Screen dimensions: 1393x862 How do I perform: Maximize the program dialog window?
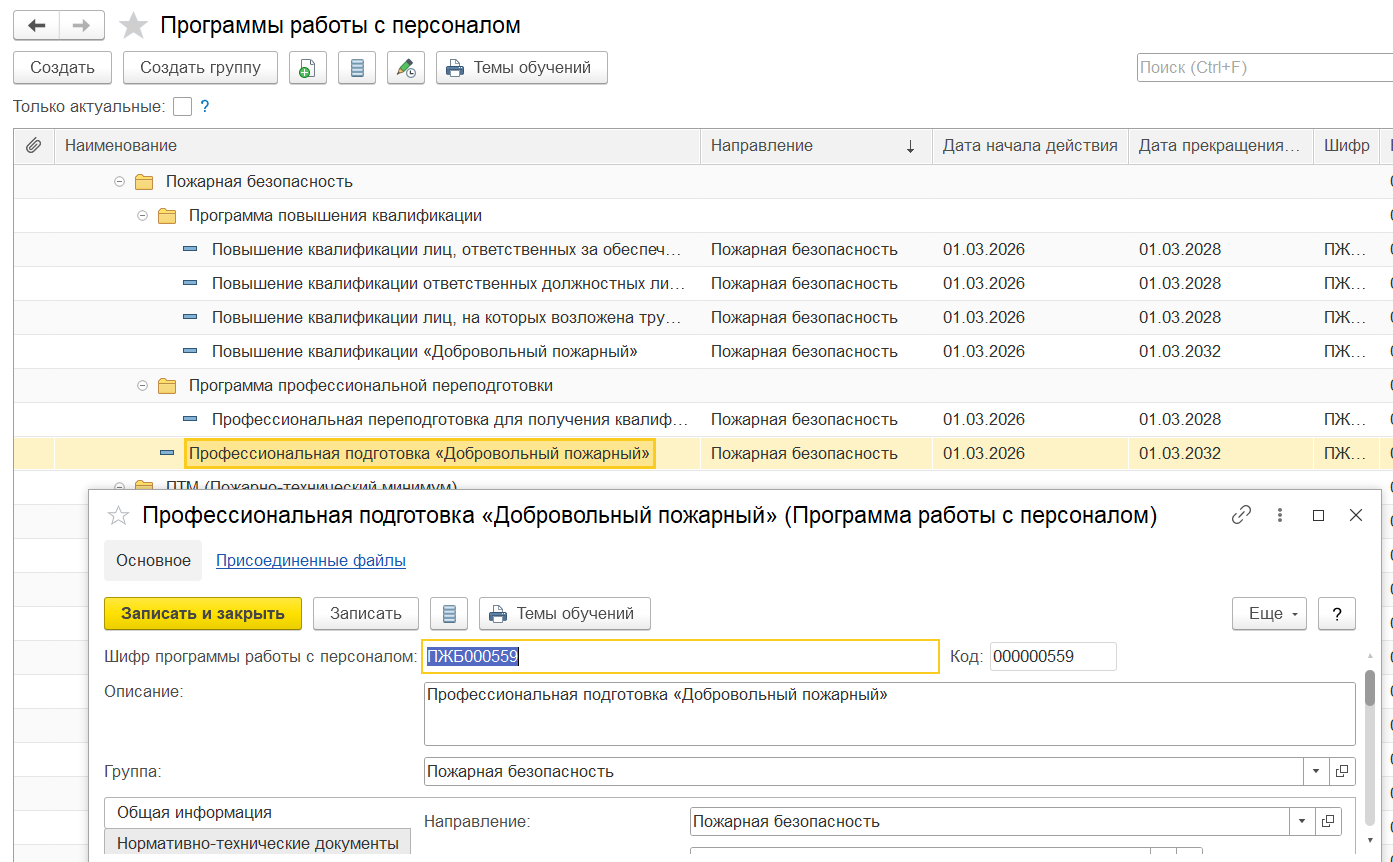tap(1318, 515)
